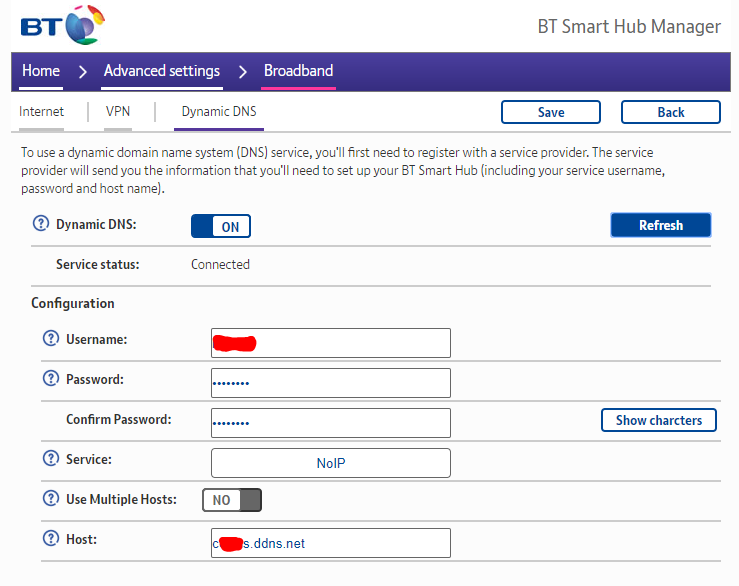The image size is (739, 586).
Task: Refresh the service status
Action: tap(660, 225)
